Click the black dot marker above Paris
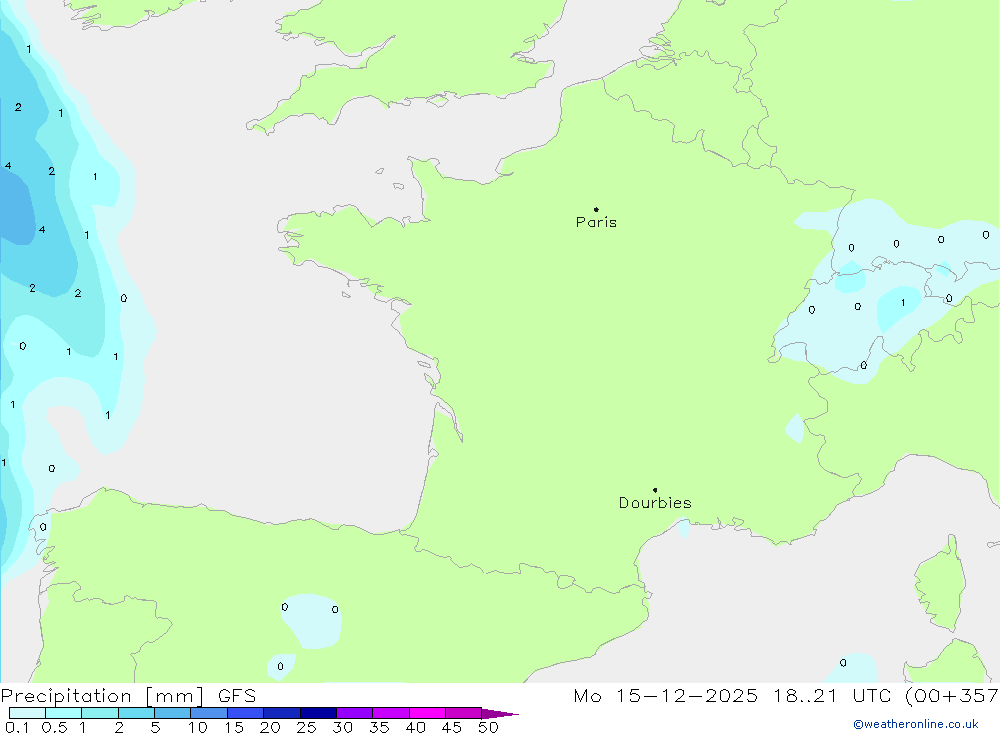This screenshot has height=733, width=1000. tap(596, 209)
